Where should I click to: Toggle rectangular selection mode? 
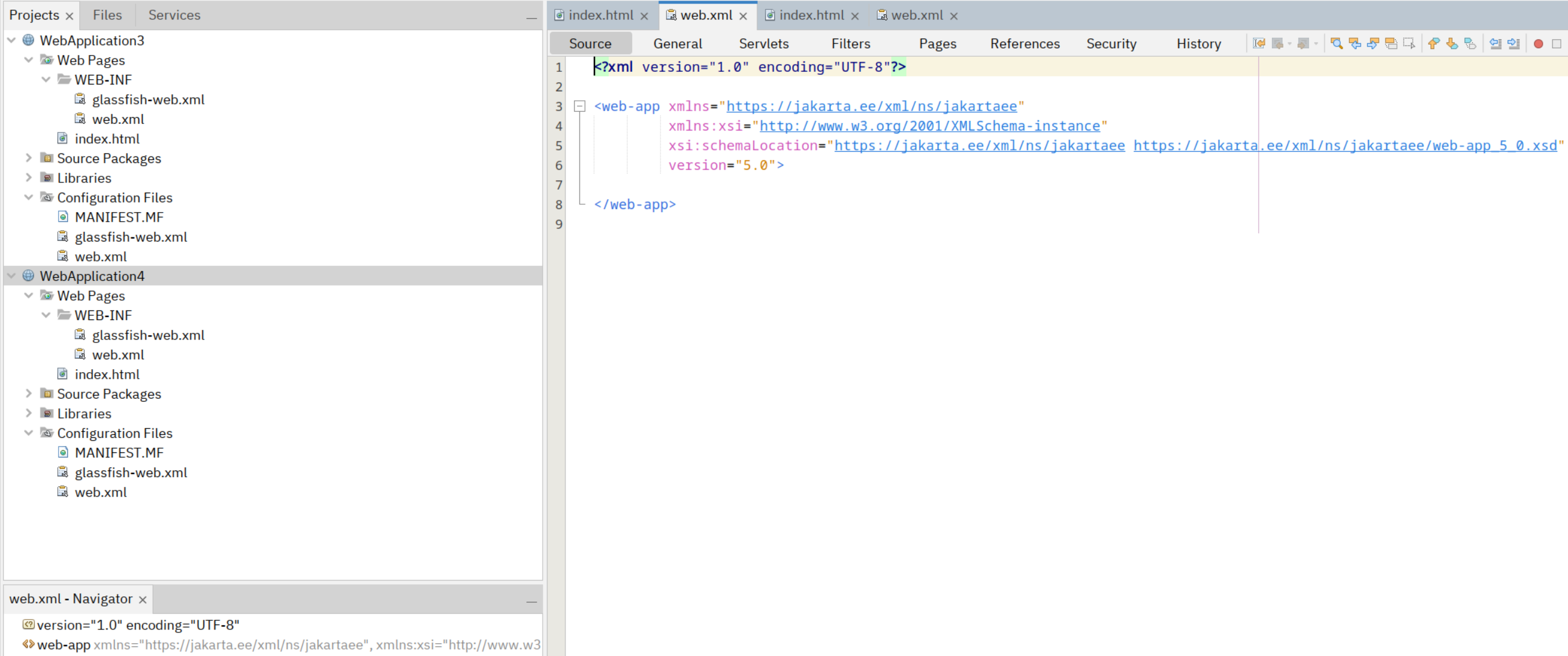click(1408, 43)
